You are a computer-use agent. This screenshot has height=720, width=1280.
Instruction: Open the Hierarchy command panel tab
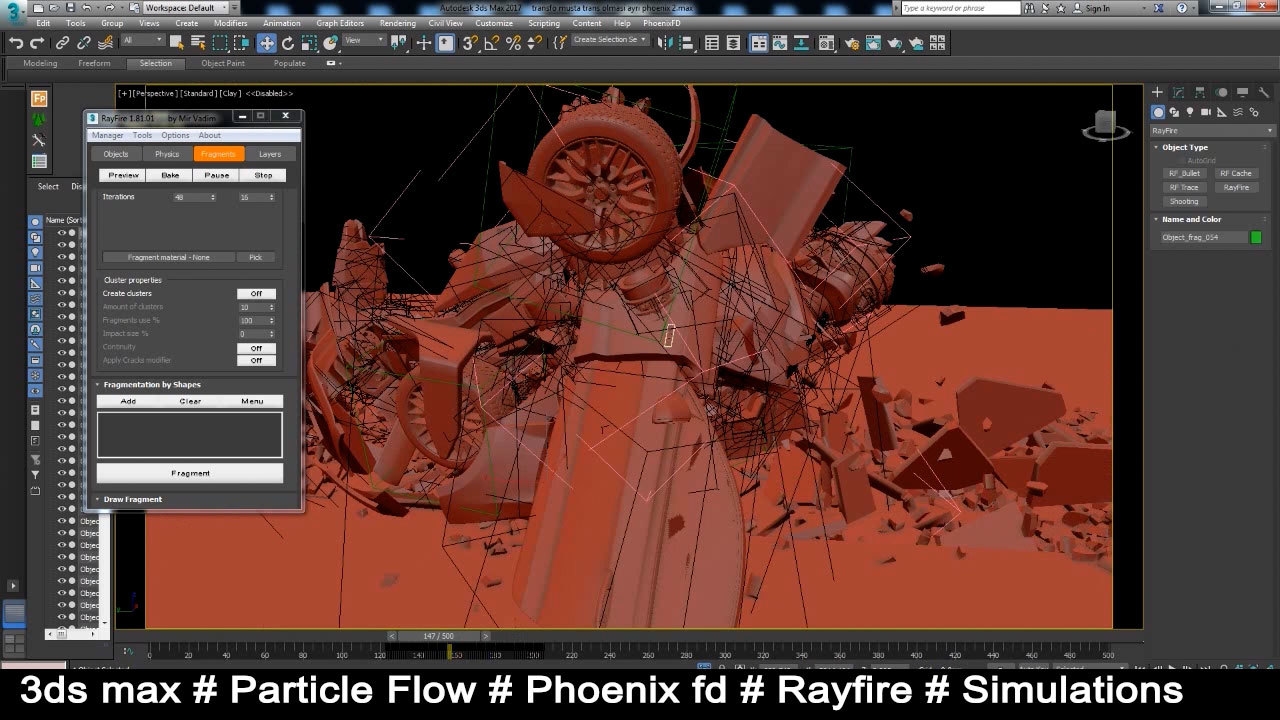1198,93
